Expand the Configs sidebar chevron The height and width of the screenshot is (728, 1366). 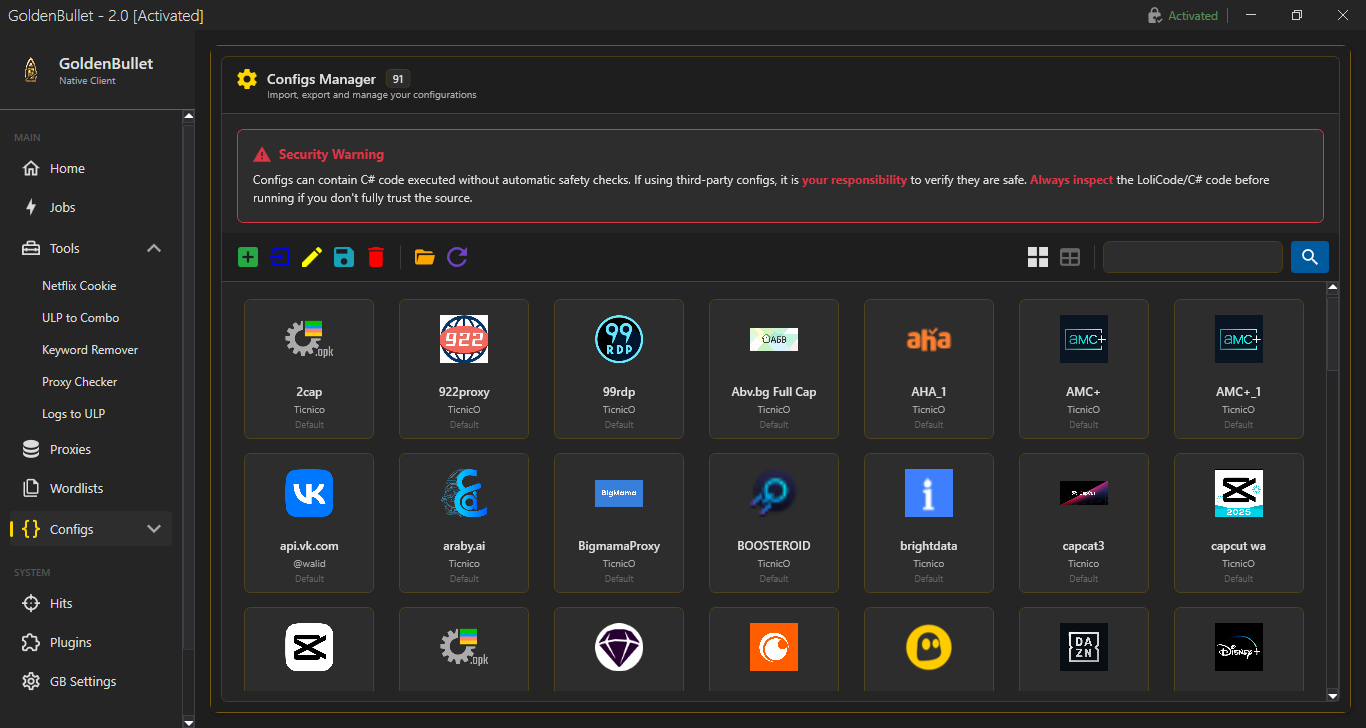tap(154, 529)
